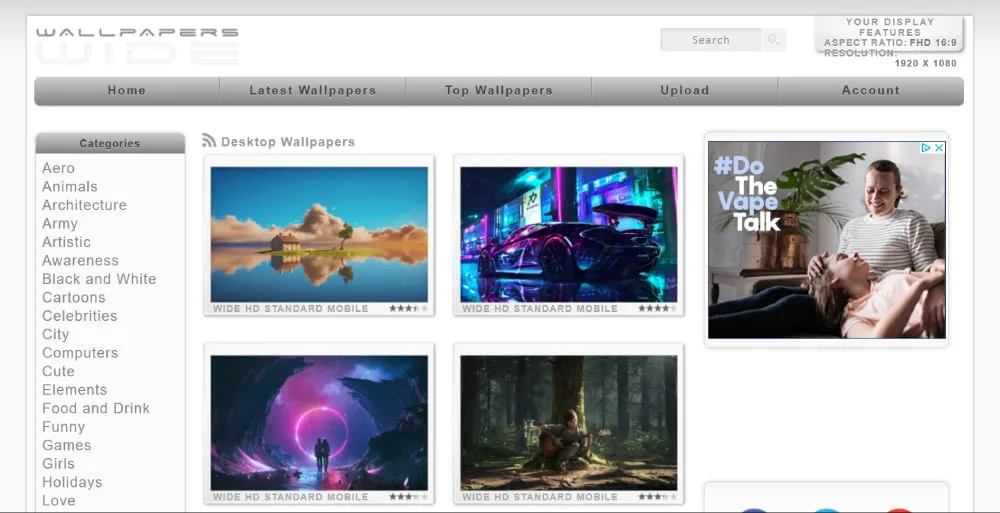Click WIDE HD STANDARD MOBILE under neon car
Viewport: 1000px width, 513px height.
[540, 309]
